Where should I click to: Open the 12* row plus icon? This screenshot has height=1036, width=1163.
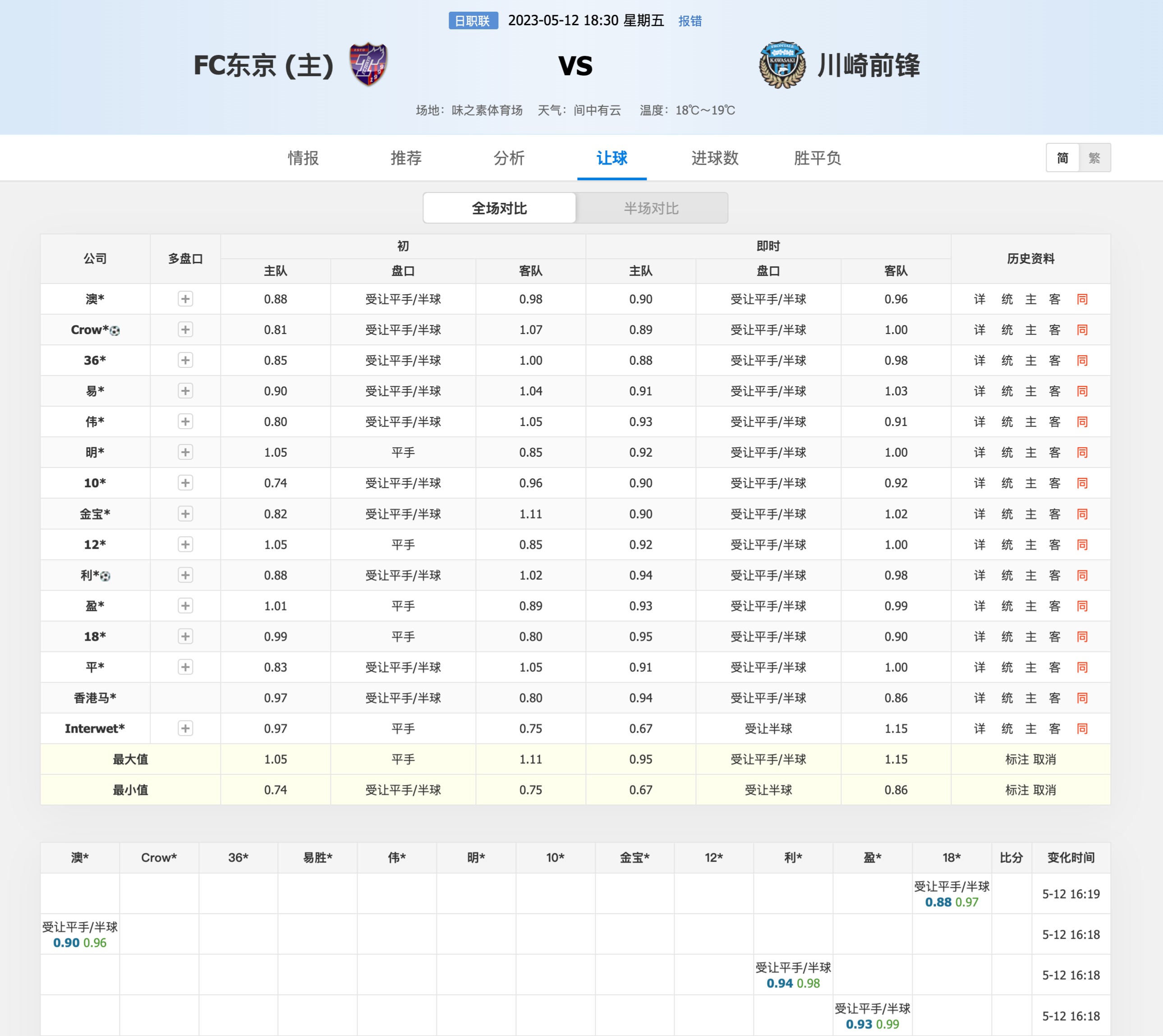pos(185,545)
